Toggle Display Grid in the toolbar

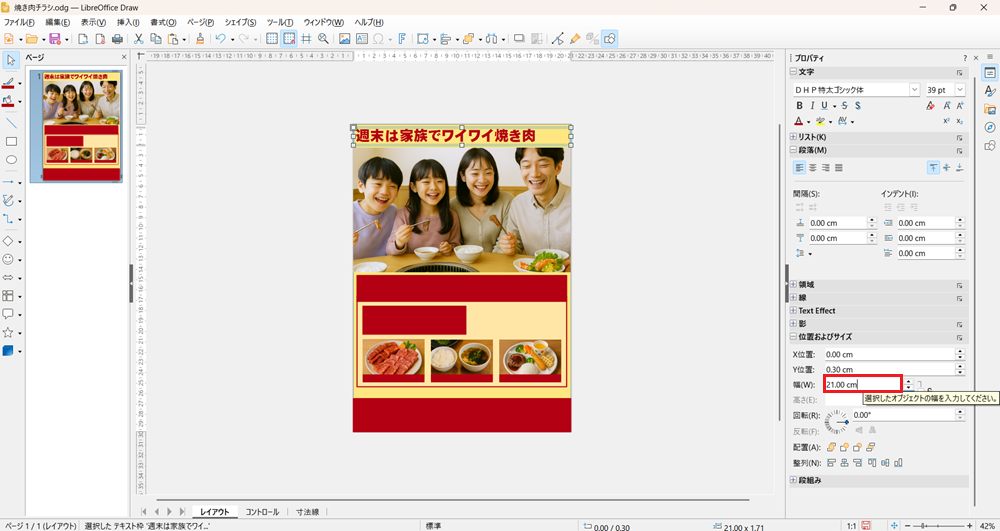(x=272, y=39)
